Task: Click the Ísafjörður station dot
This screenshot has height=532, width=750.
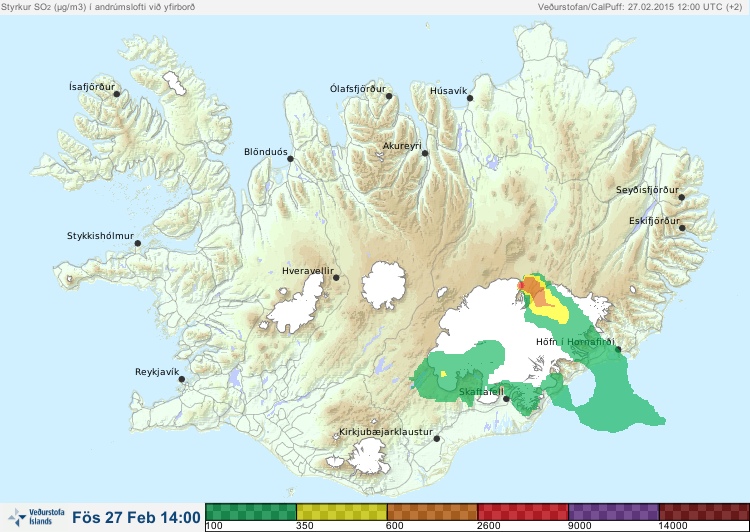Action: coord(117,94)
